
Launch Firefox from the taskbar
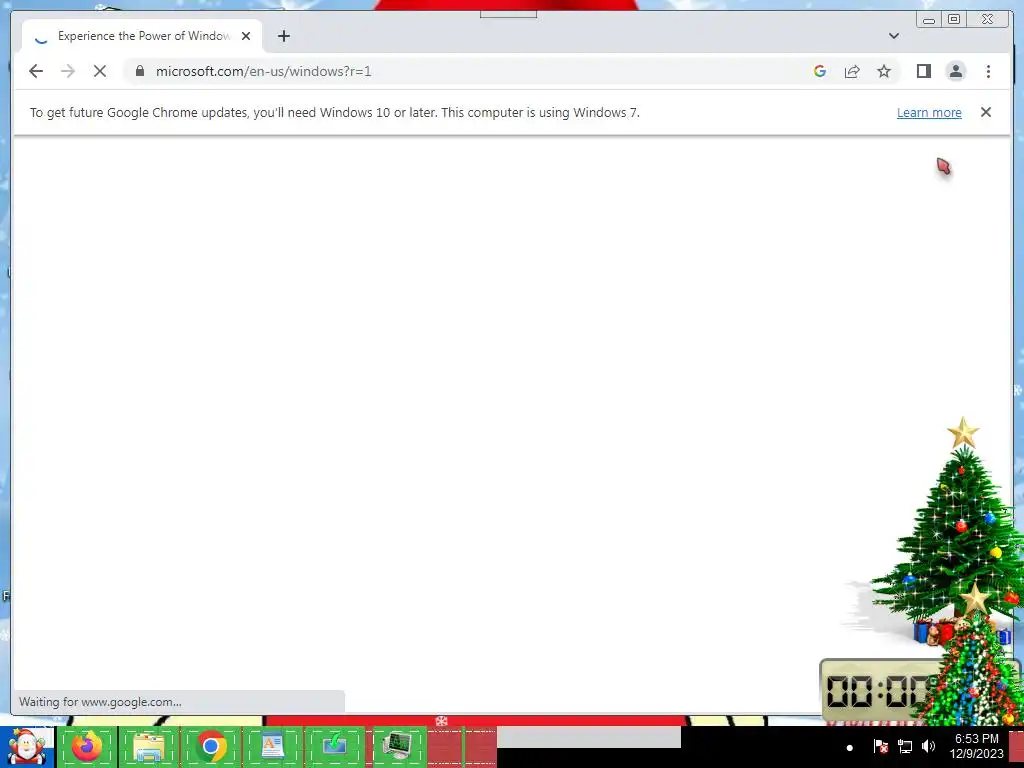87,746
